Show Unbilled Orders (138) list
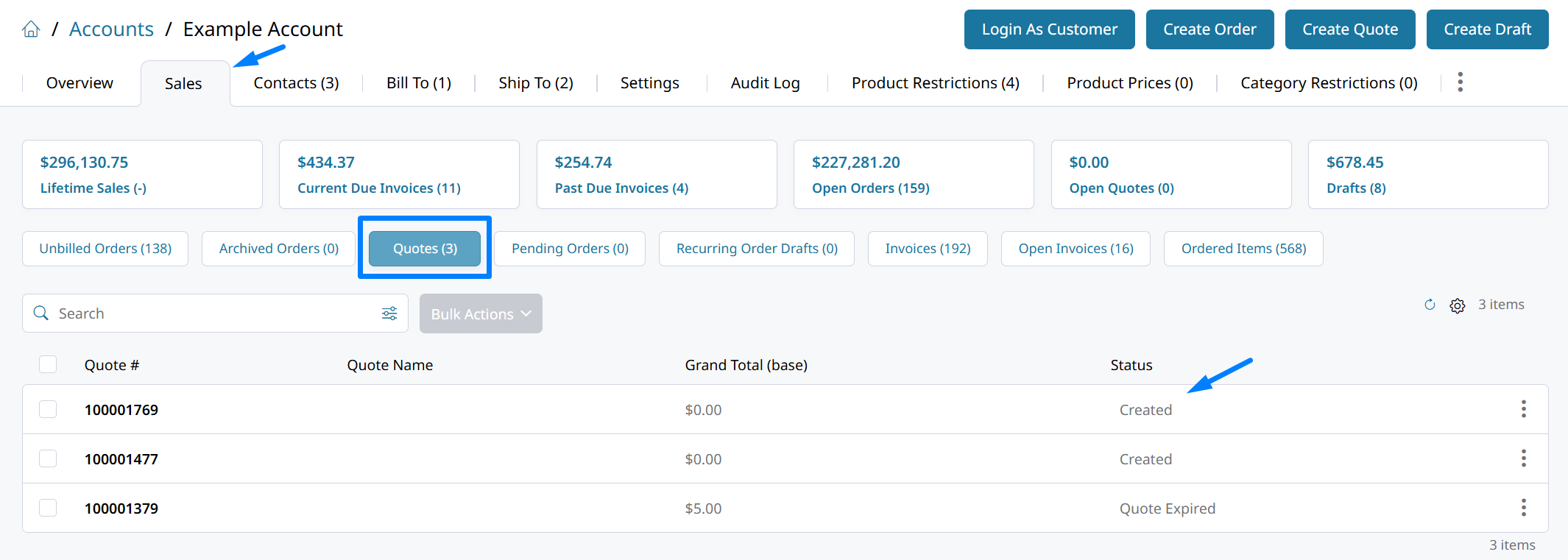This screenshot has width=1568, height=560. pyautogui.click(x=105, y=249)
